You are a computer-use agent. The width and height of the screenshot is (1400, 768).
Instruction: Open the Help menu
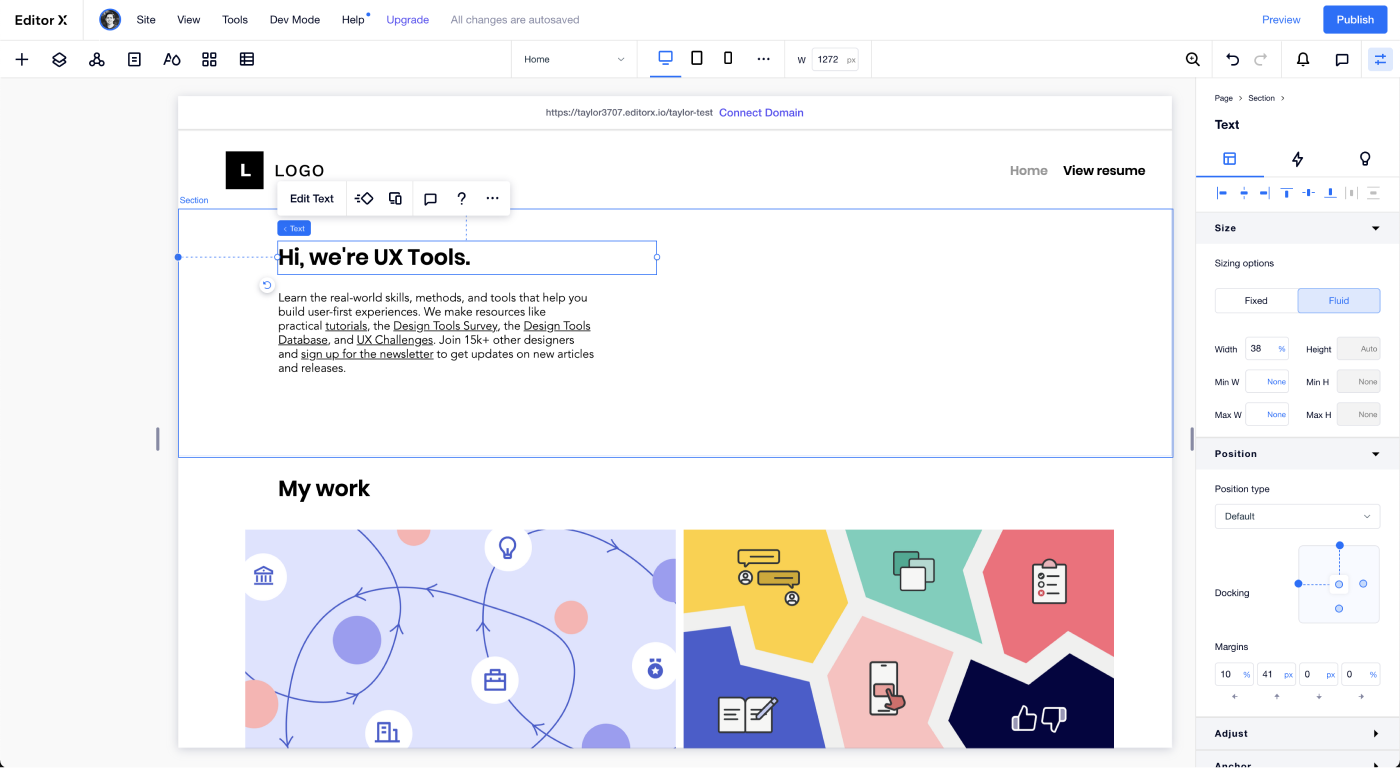pos(353,19)
